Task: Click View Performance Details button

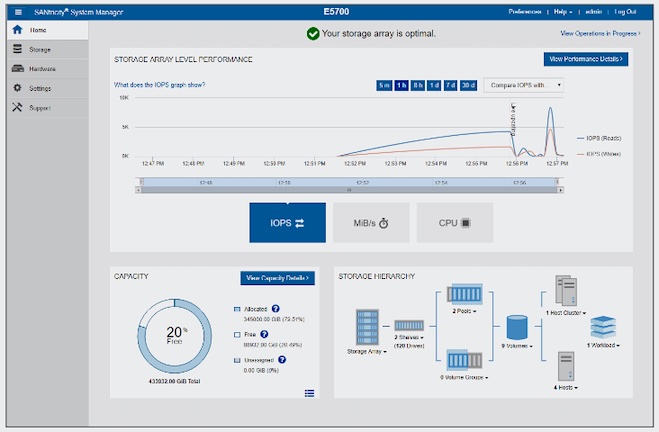Action: point(585,59)
